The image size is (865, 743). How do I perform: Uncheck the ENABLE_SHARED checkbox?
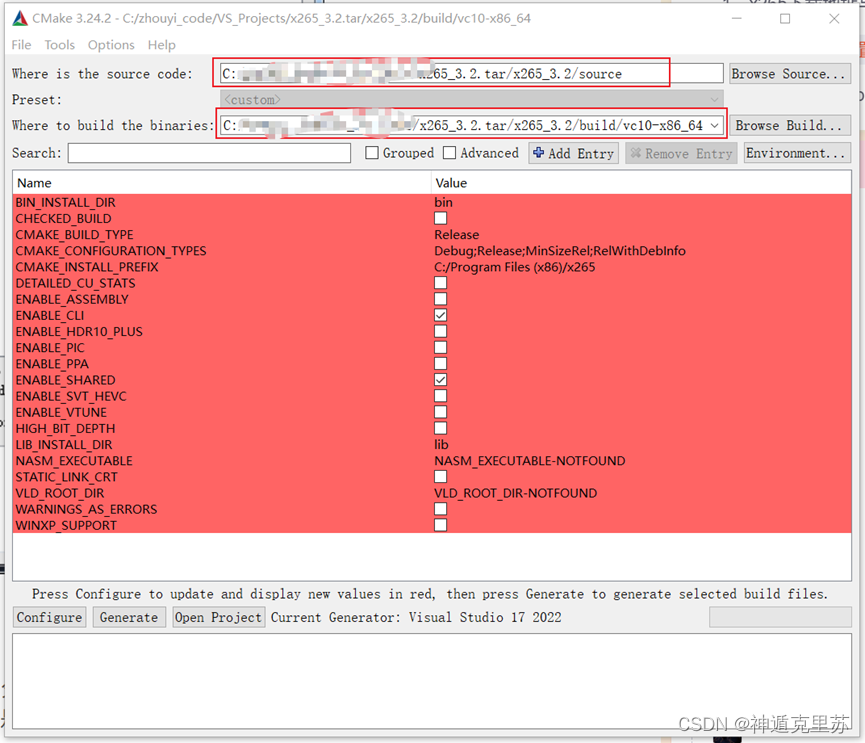click(440, 379)
